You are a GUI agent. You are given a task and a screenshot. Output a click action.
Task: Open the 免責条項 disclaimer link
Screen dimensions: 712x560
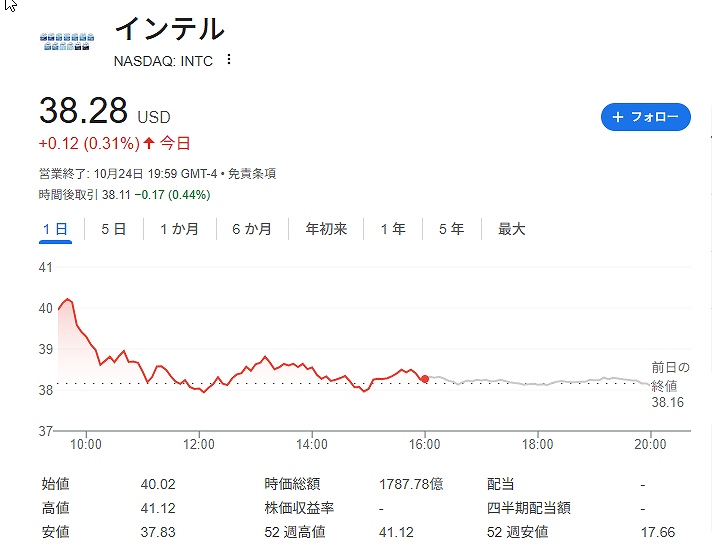click(x=252, y=173)
